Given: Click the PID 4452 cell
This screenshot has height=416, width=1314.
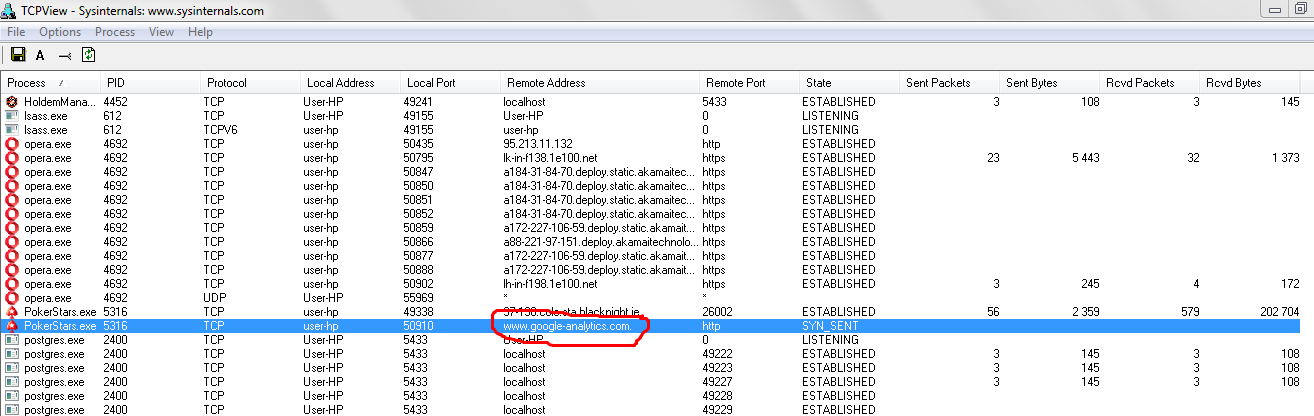Looking at the screenshot, I should pyautogui.click(x=115, y=102).
